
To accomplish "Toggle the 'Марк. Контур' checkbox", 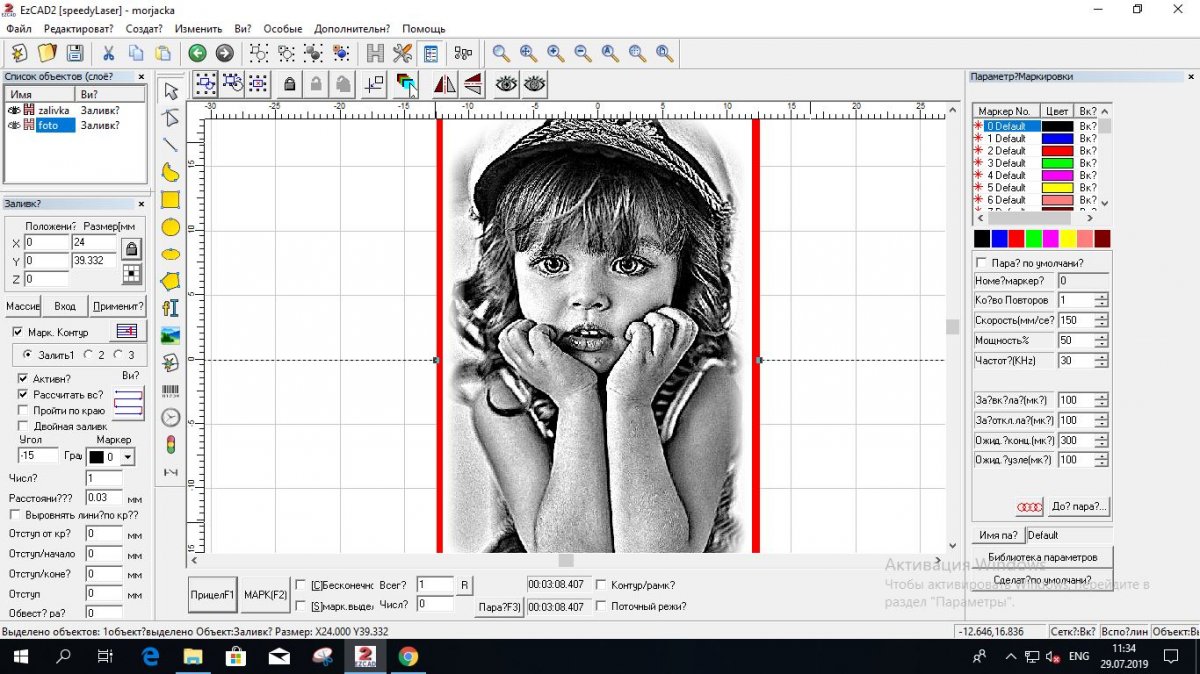I will [x=18, y=332].
